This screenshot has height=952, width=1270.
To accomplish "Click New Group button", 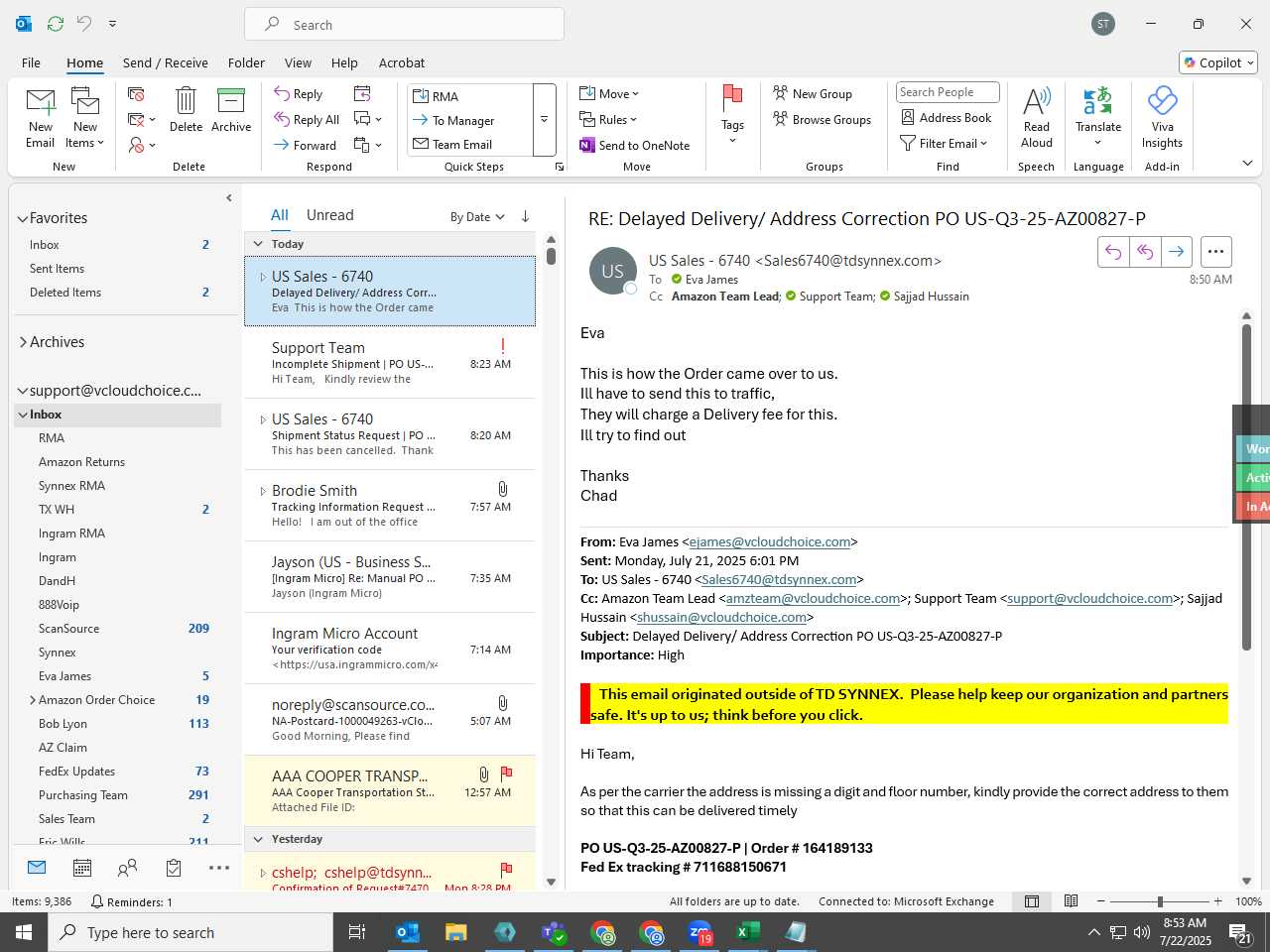I will [x=813, y=94].
